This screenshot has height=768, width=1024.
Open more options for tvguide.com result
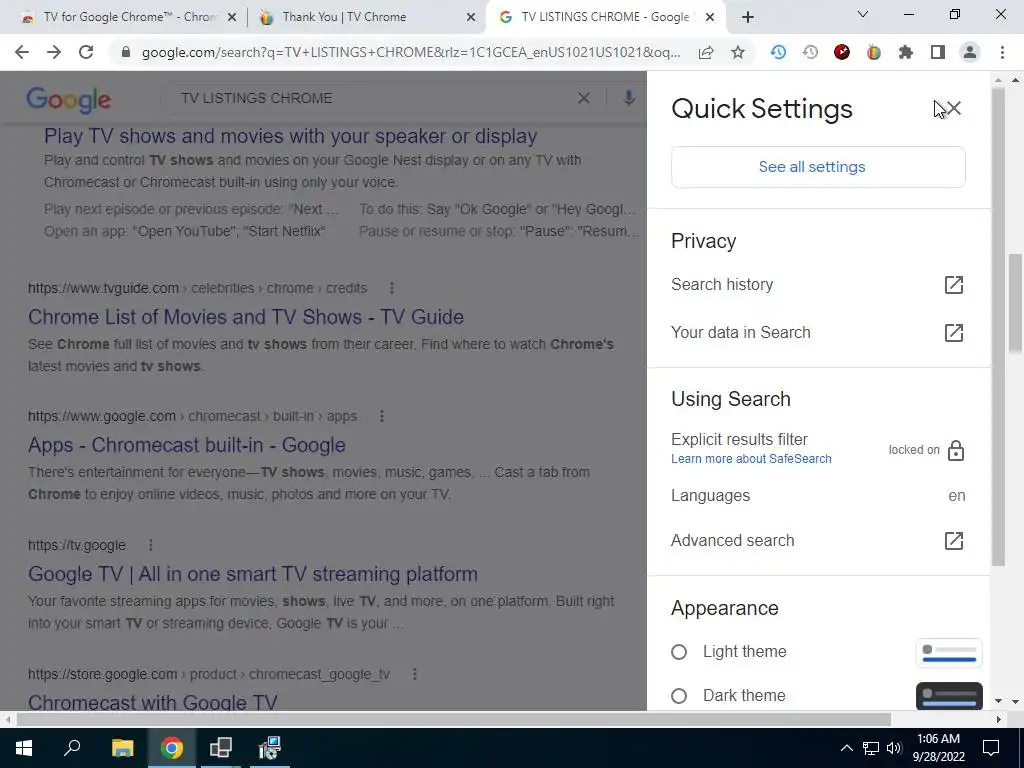392,288
